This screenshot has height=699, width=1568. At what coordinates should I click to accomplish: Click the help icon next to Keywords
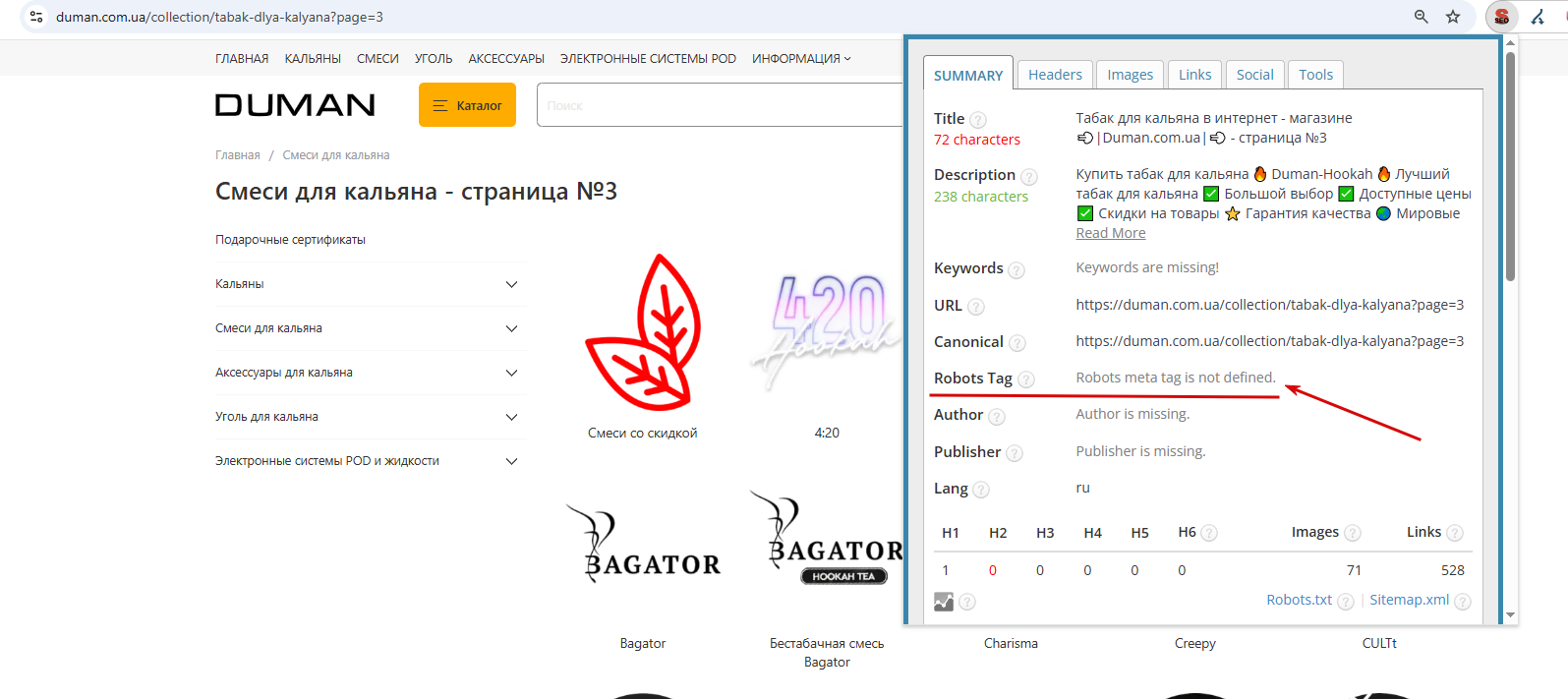(x=1016, y=270)
